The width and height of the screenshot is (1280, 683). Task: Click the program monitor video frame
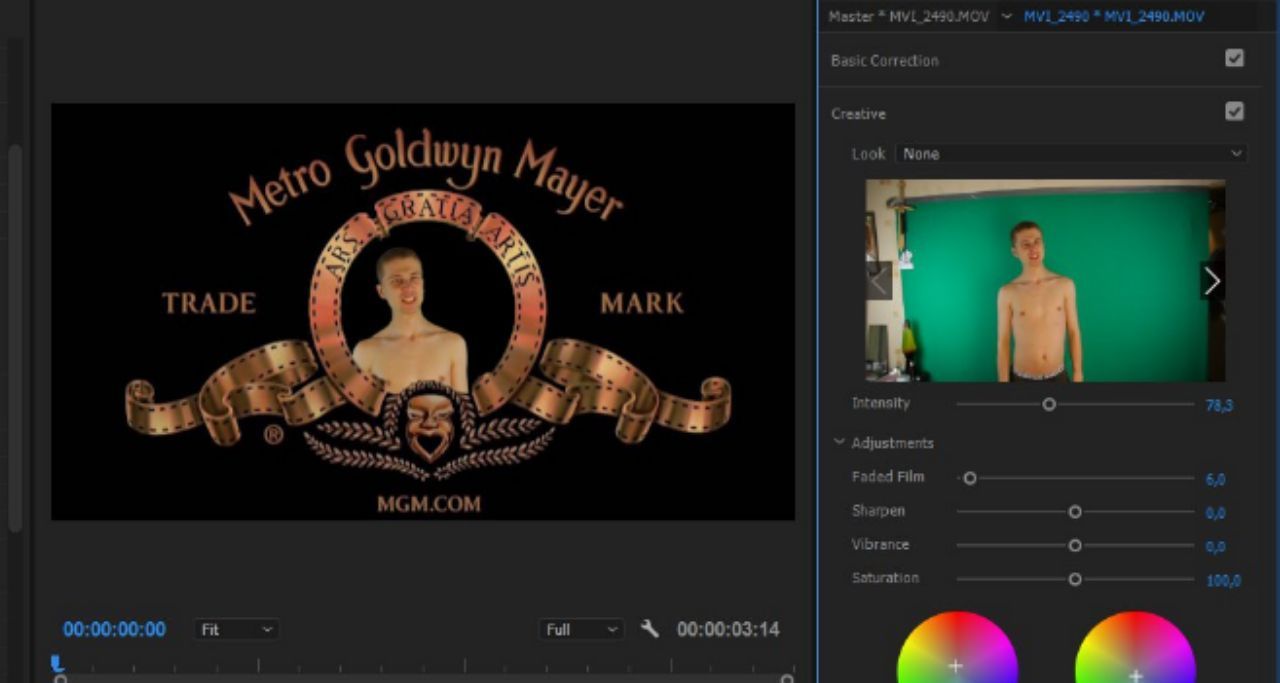tap(423, 312)
